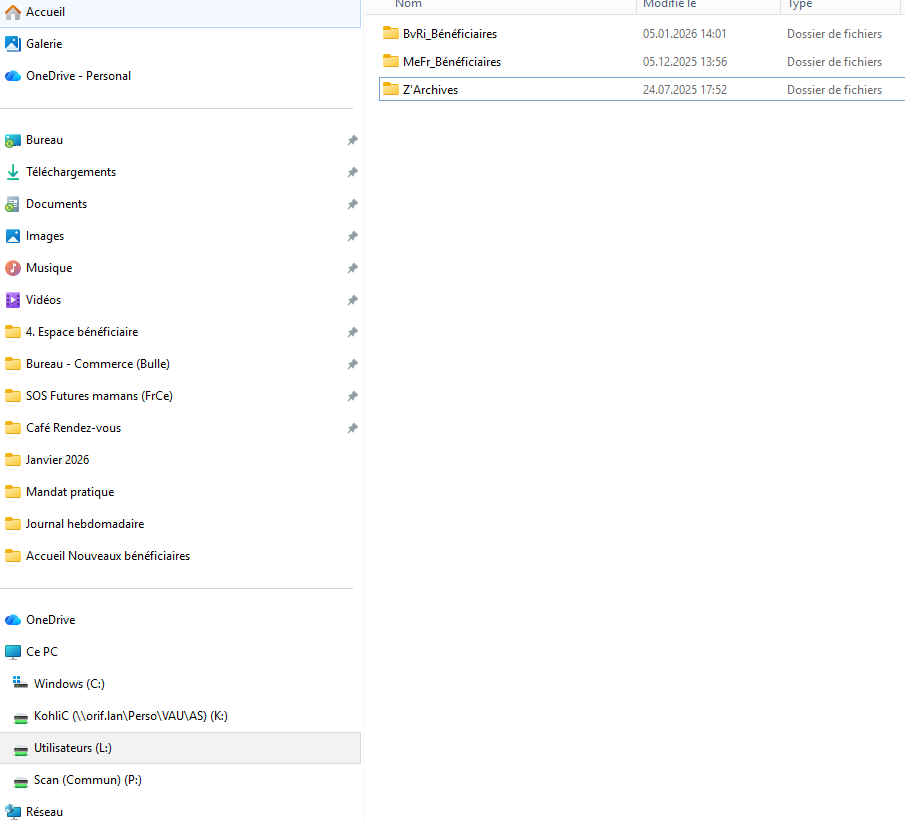This screenshot has width=905, height=822.
Task: Click the green Téléchargements download arrow icon
Action: (13, 172)
